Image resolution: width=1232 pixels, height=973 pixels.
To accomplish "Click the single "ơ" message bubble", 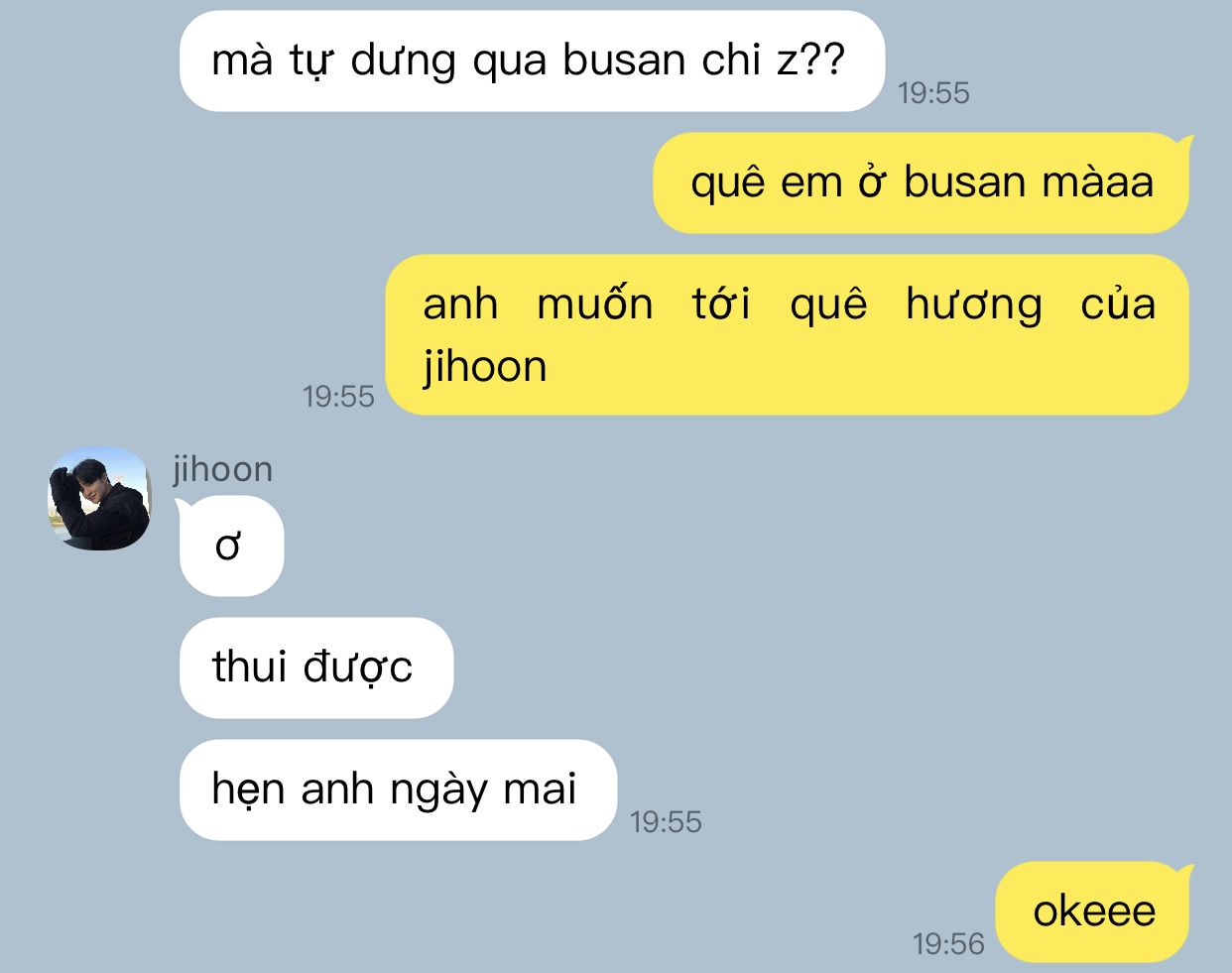I will [x=231, y=547].
